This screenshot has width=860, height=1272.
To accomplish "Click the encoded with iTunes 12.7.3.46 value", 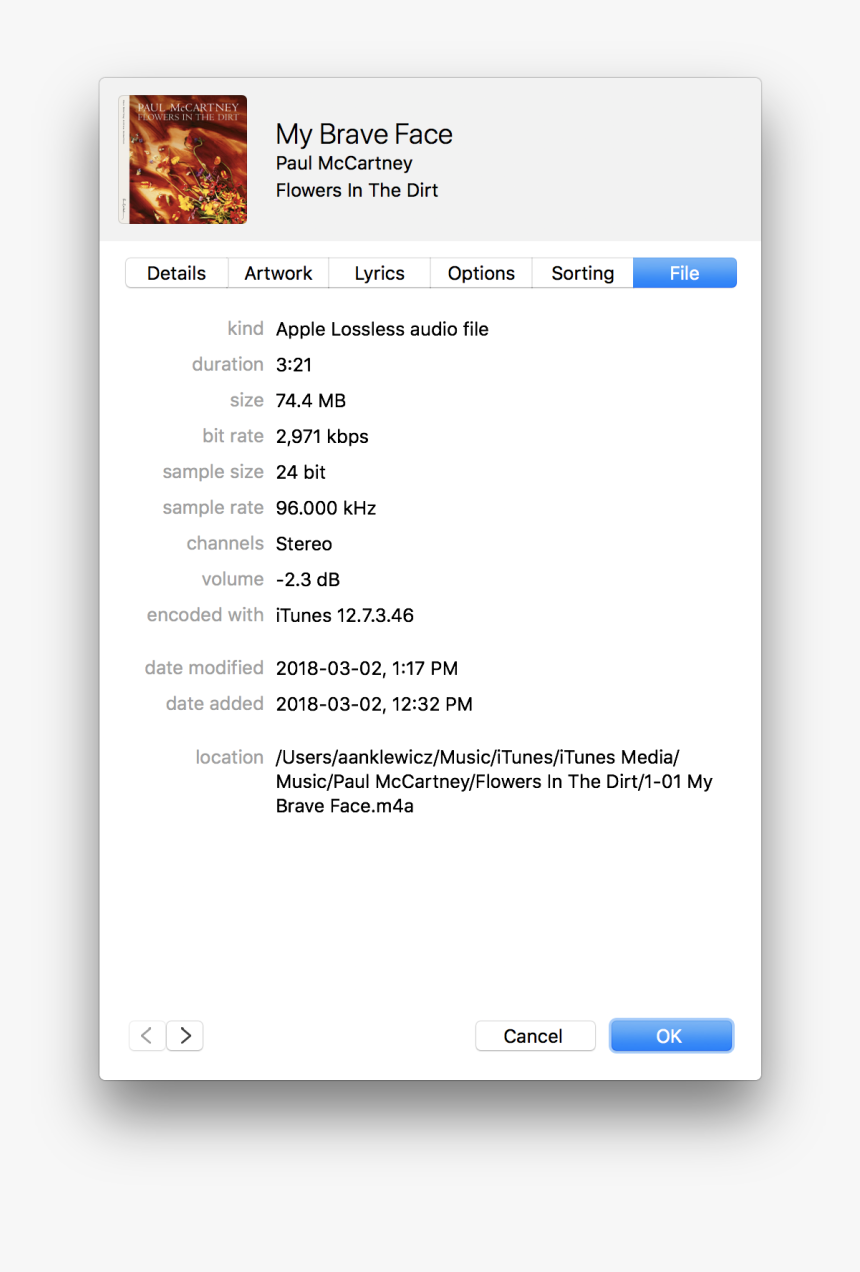I will point(345,615).
